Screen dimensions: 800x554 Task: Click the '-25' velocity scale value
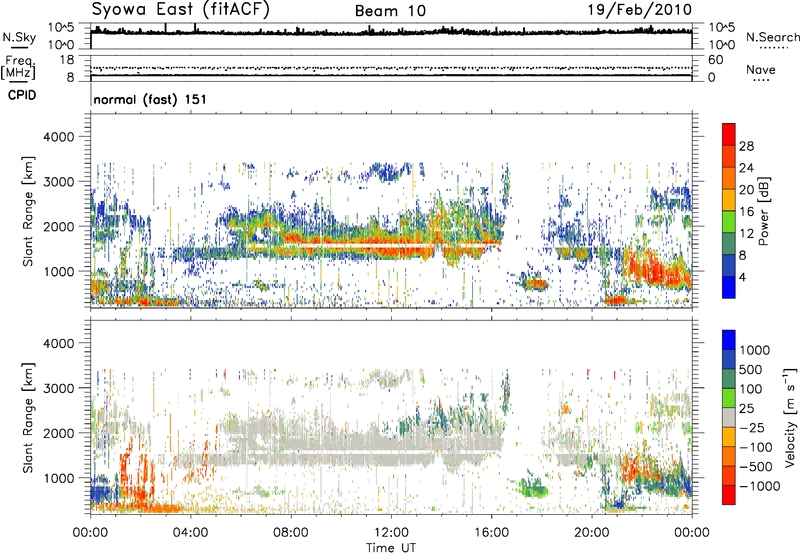pos(753,428)
